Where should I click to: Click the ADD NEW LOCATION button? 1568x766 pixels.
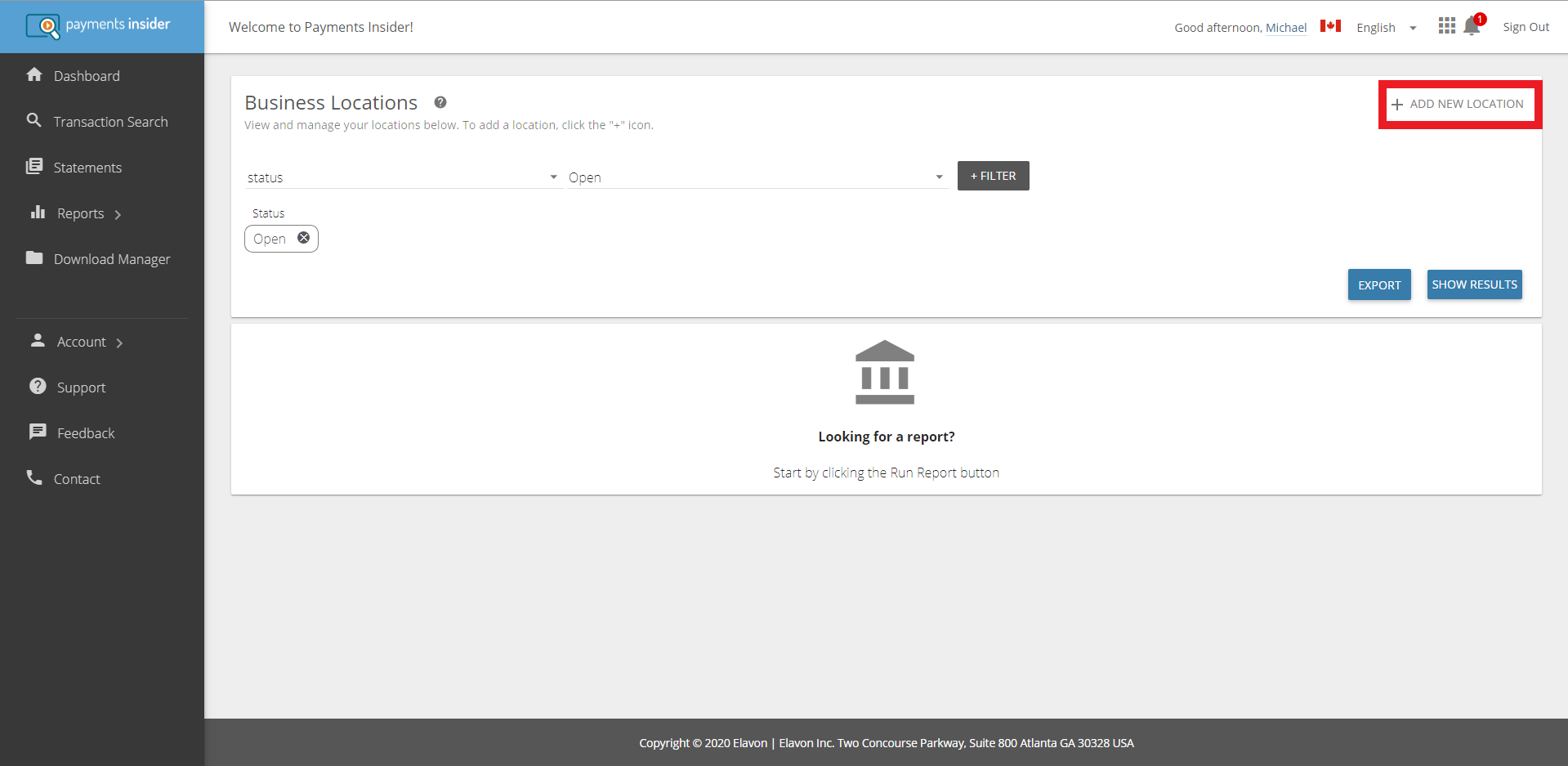click(1459, 104)
